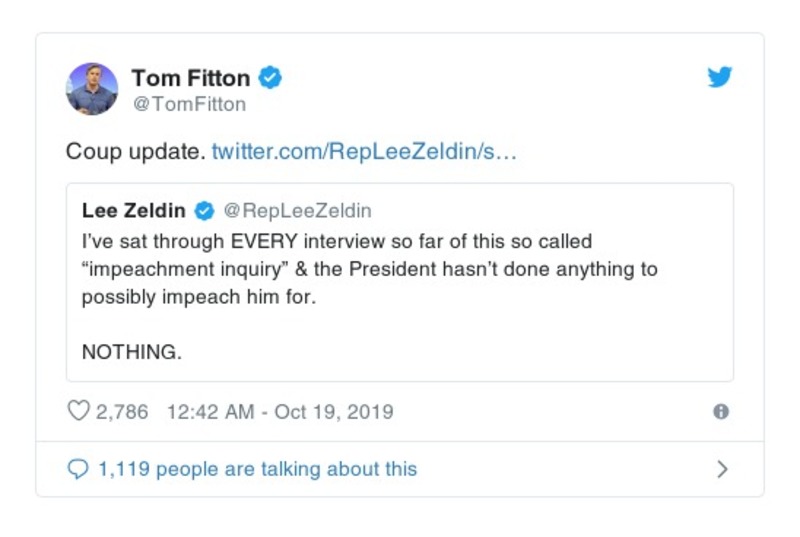Viewport: 800px width, 537px height.
Task: Click the Lee Zeldin name in quoted tweet
Action: (x=133, y=211)
